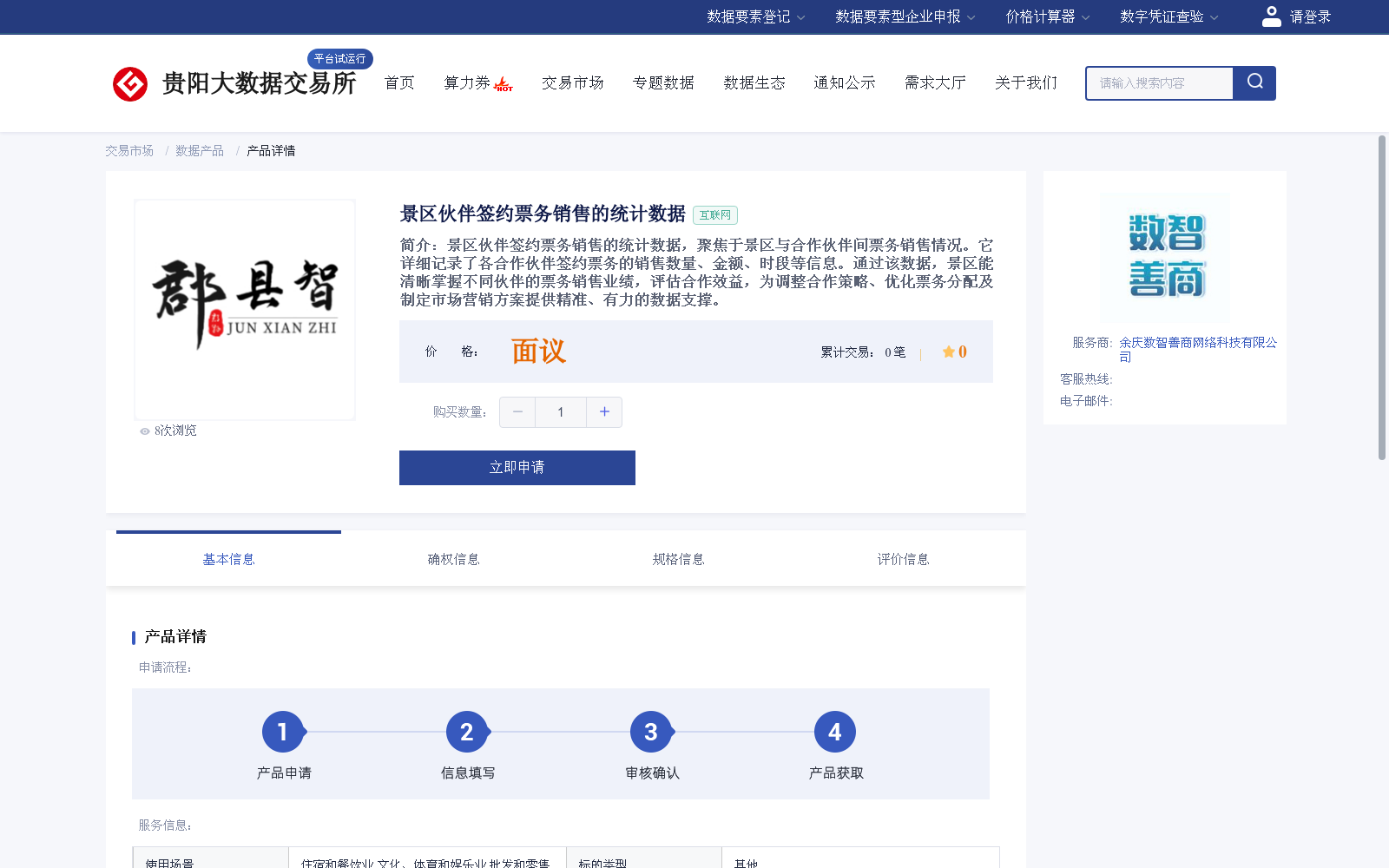The width and height of the screenshot is (1389, 868).
Task: Increase purchase quantity with plus button
Action: click(604, 412)
